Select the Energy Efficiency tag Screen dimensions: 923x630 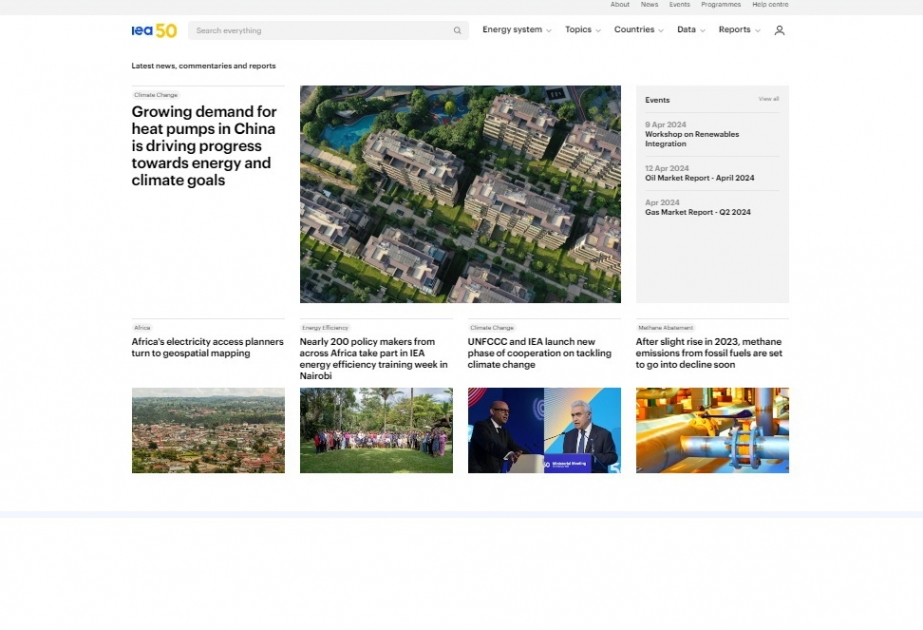click(325, 328)
